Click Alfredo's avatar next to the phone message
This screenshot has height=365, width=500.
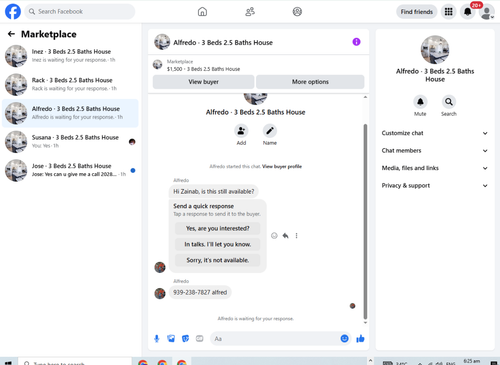pos(160,293)
